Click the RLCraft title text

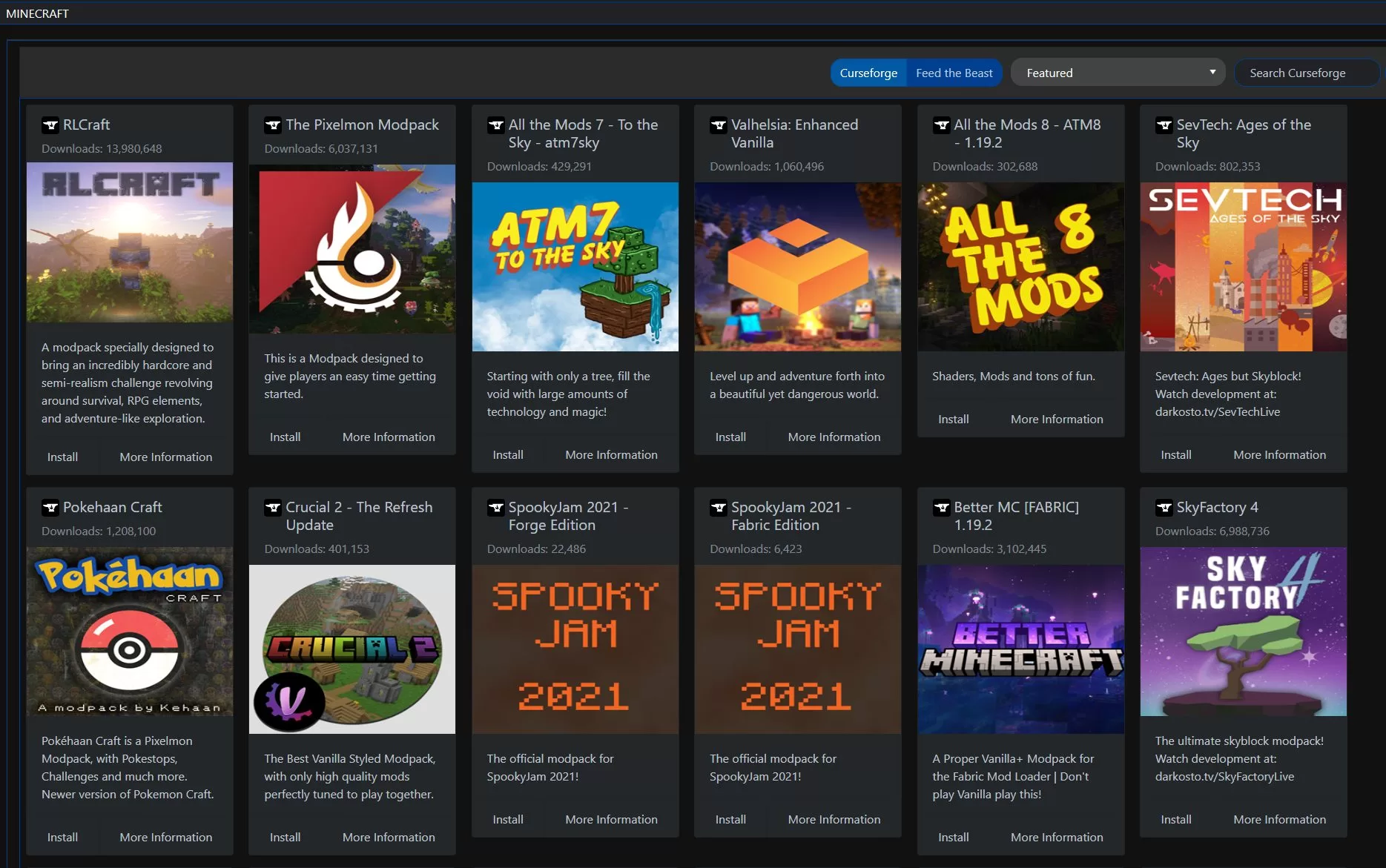coord(86,125)
